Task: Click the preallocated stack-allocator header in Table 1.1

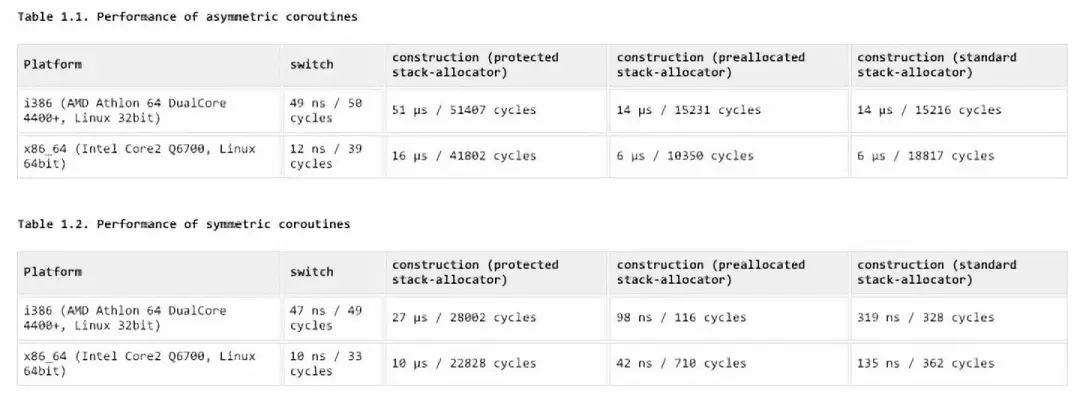Action: [710, 65]
